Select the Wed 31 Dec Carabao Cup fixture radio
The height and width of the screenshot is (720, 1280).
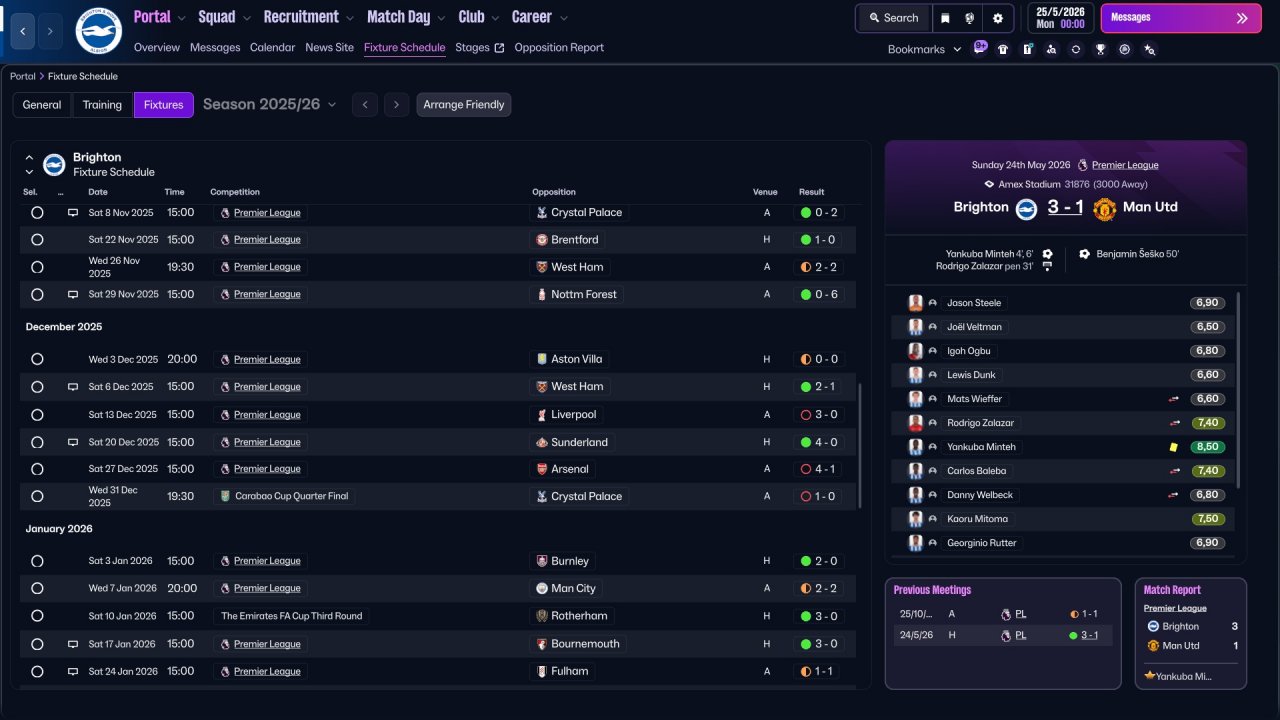(37, 496)
